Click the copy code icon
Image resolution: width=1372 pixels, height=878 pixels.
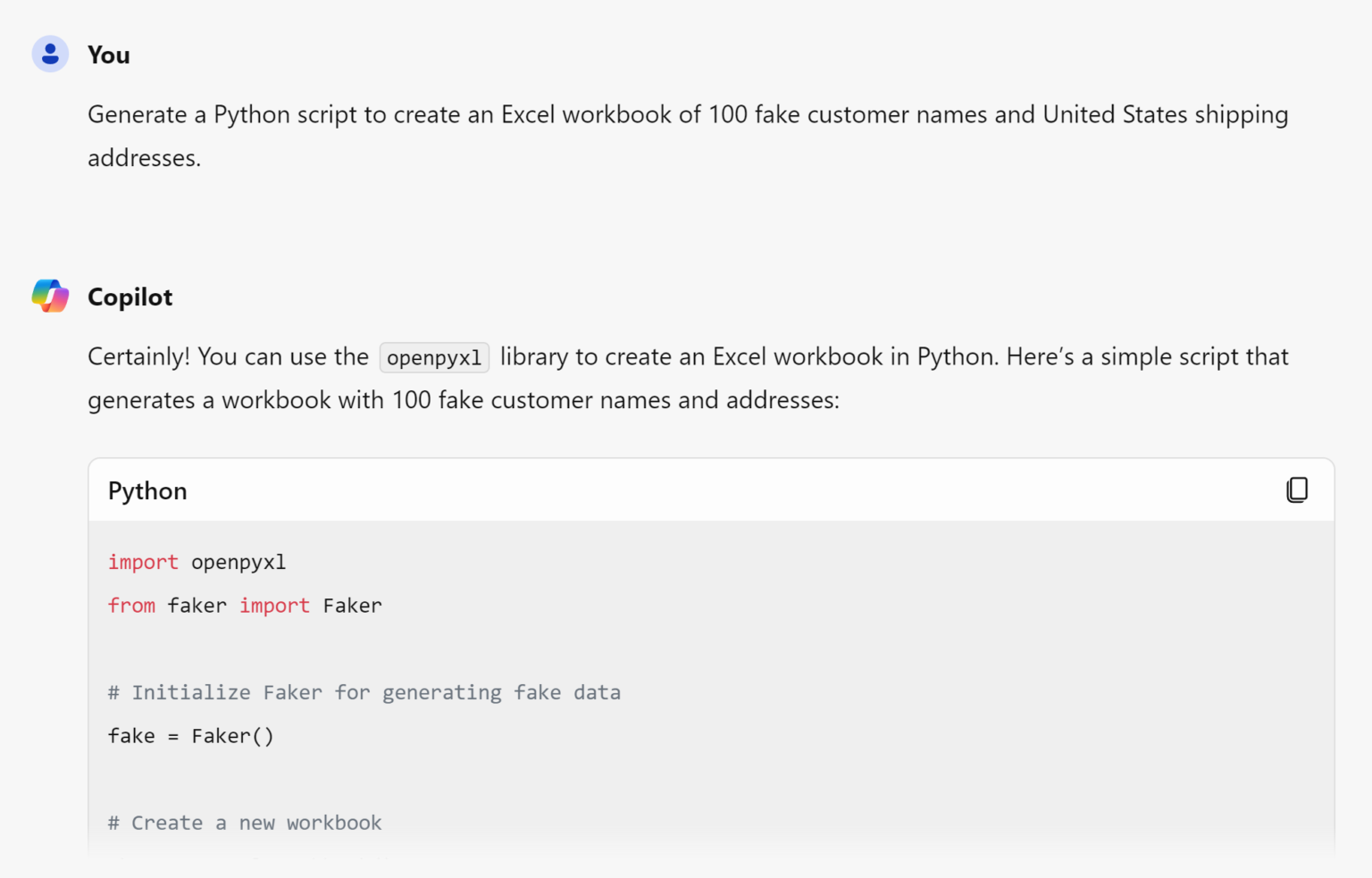point(1297,489)
